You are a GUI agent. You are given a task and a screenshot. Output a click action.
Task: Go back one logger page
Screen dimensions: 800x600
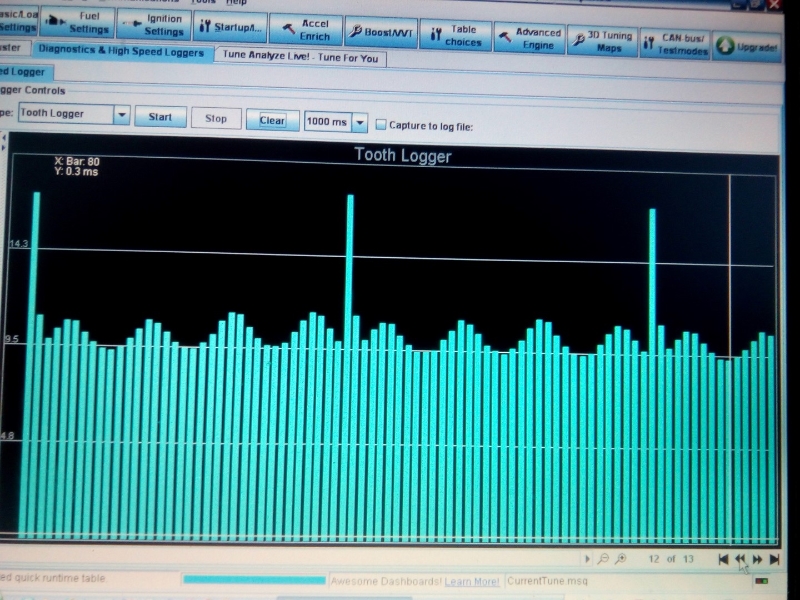(x=740, y=559)
